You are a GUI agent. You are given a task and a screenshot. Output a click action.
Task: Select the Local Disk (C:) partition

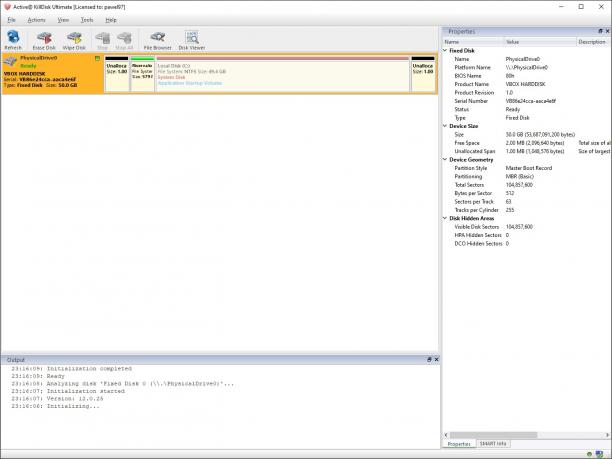(x=283, y=74)
